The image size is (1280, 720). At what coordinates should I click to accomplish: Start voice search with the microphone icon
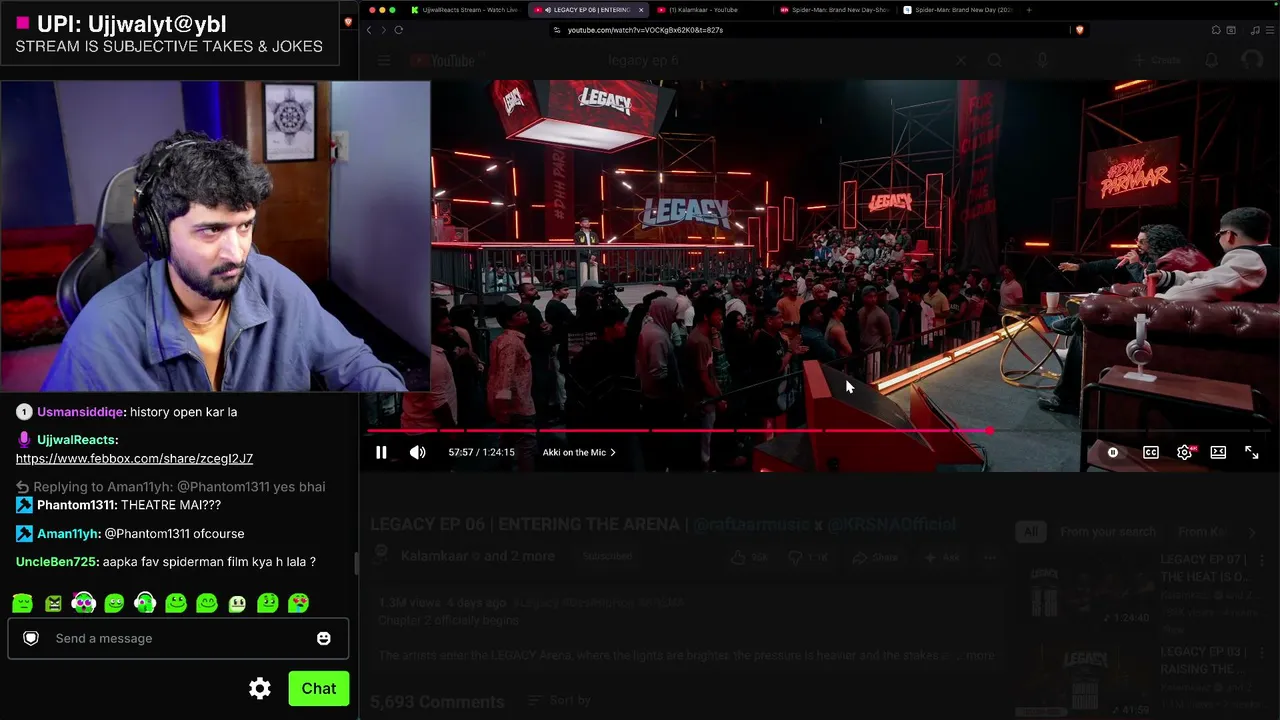(1042, 61)
